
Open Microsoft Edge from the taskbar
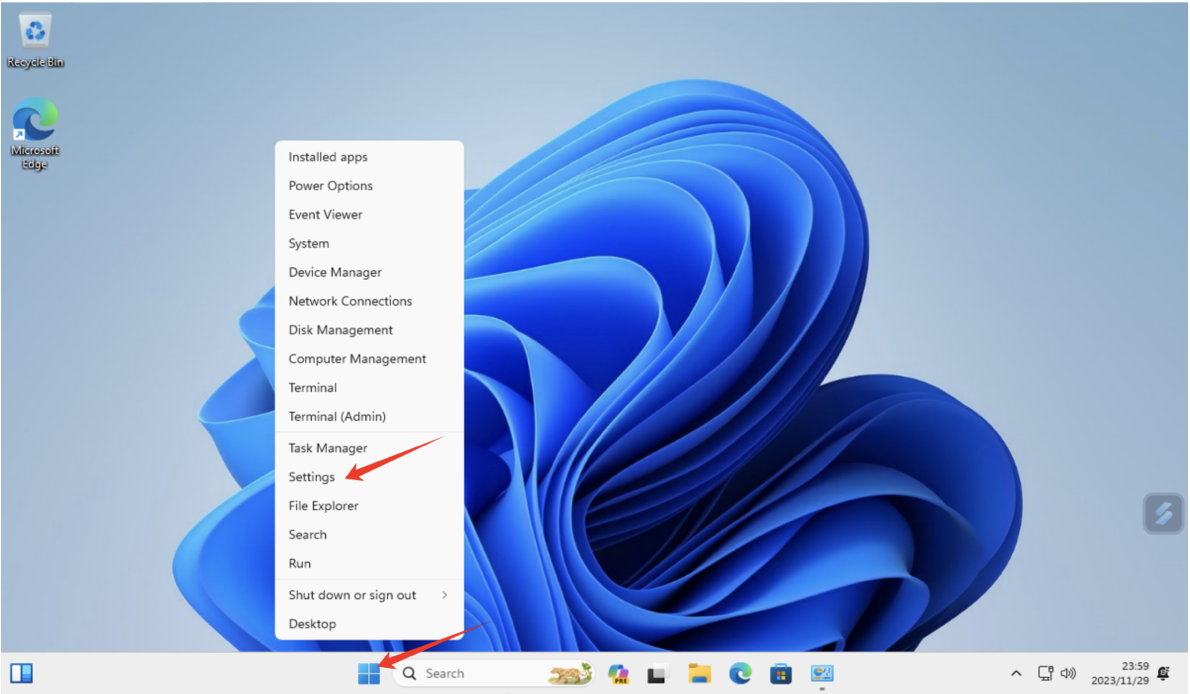(740, 674)
